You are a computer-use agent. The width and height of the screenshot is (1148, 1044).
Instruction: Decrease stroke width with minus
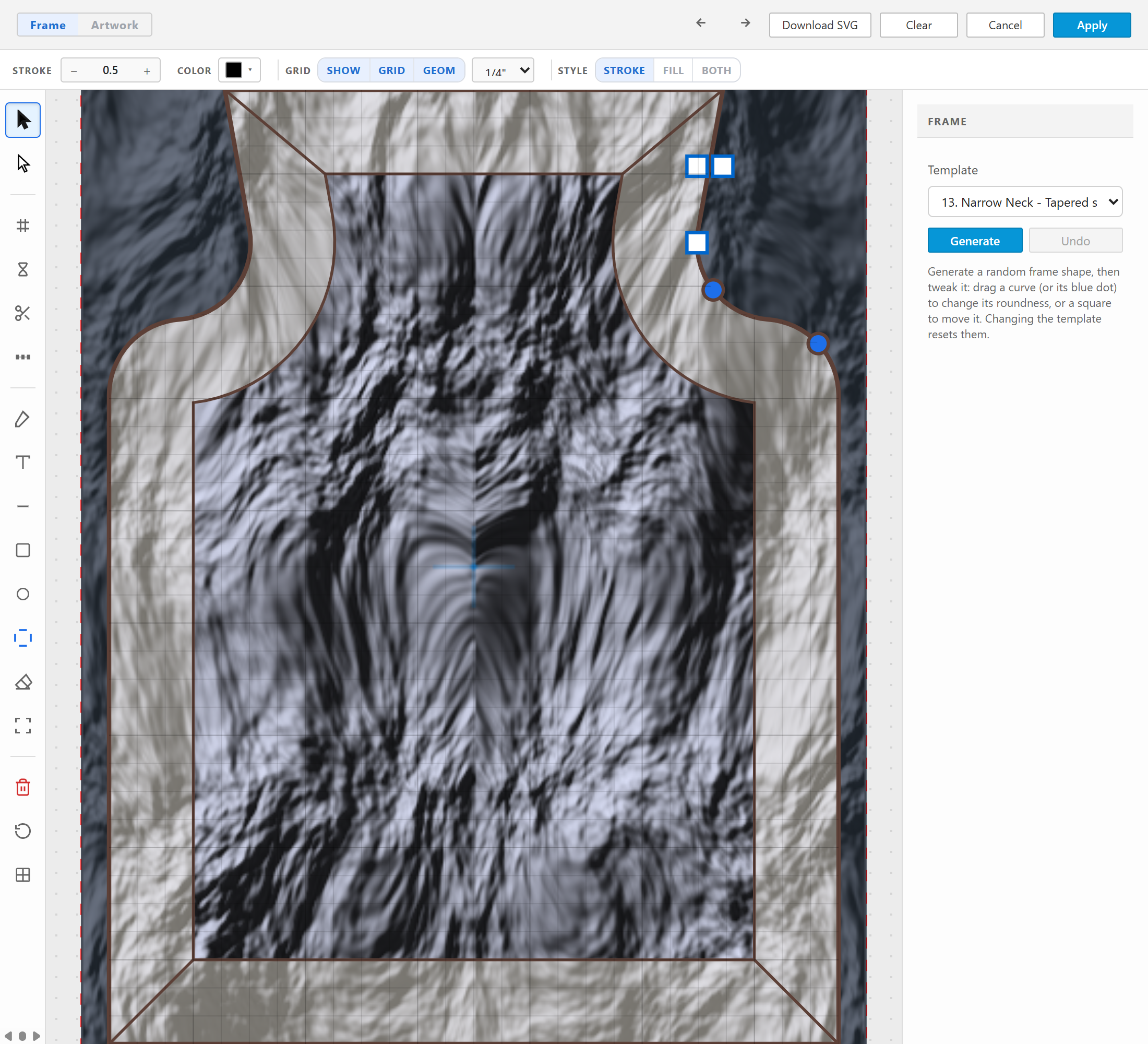pyautogui.click(x=74, y=70)
